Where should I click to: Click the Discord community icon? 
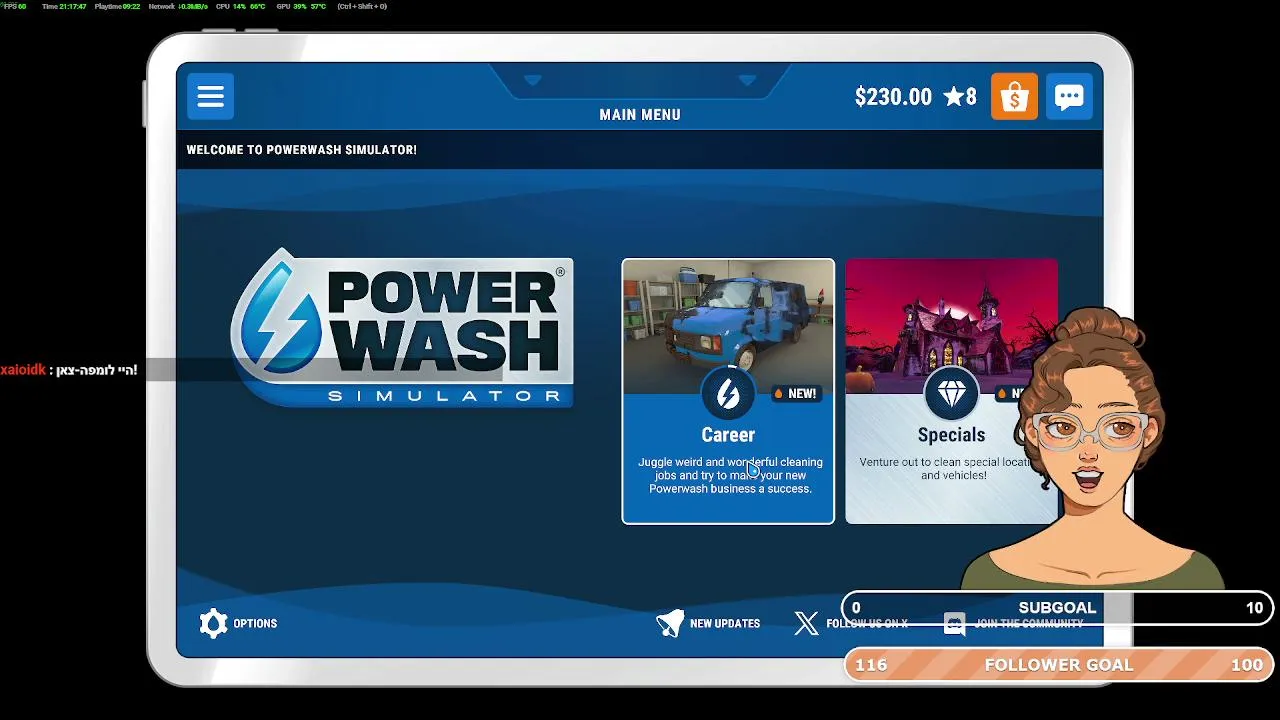[x=955, y=624]
